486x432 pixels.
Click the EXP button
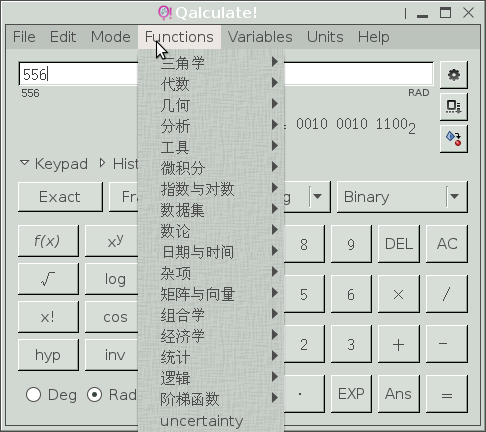click(x=351, y=394)
